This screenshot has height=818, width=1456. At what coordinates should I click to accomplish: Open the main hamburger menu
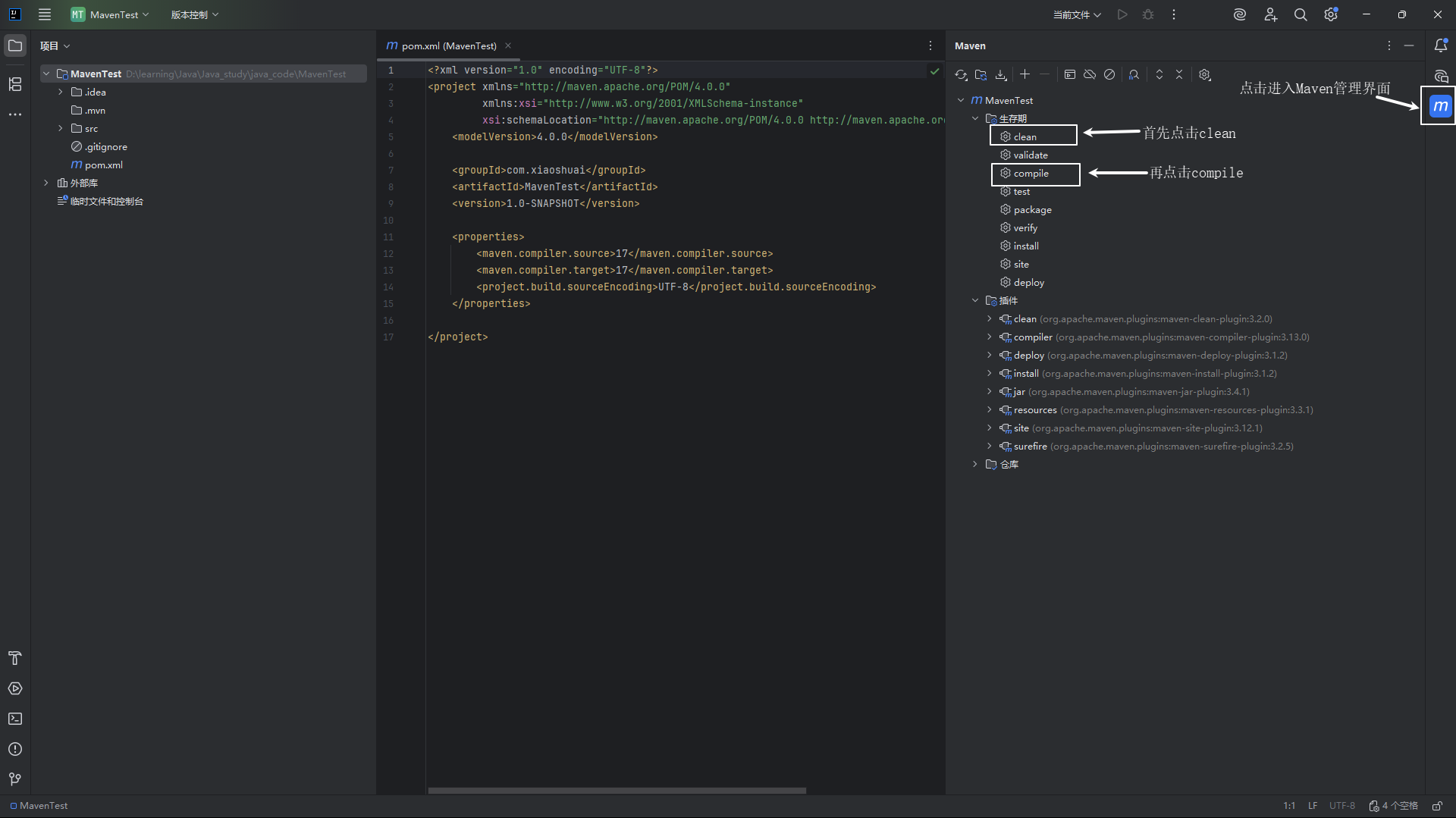[x=45, y=14]
